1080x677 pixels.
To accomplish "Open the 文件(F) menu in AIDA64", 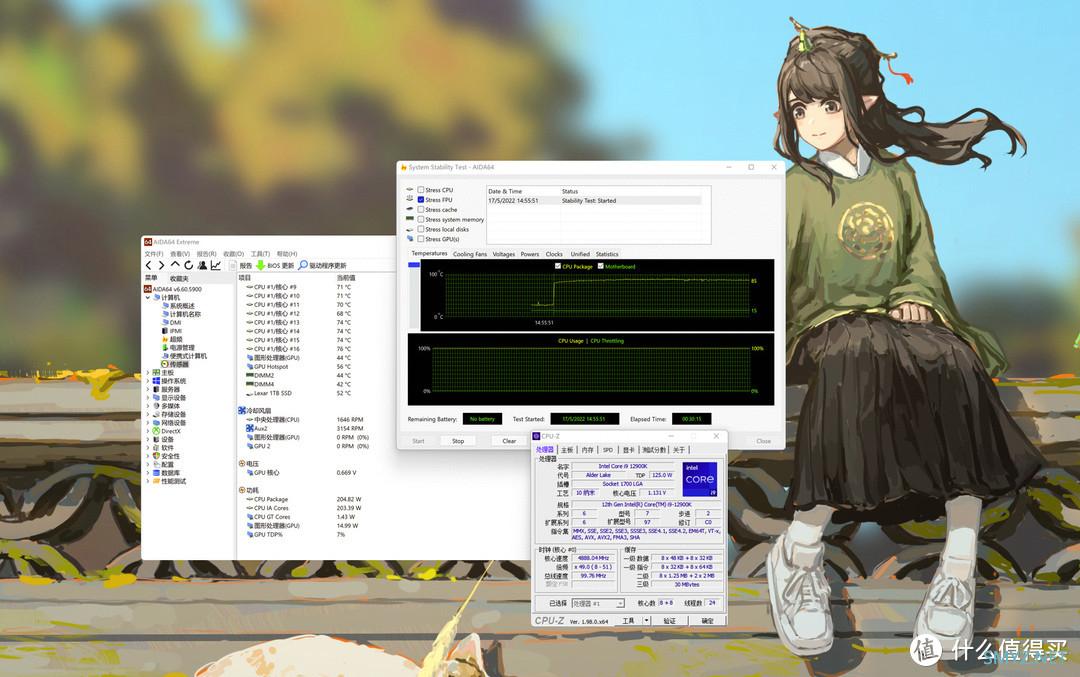I will click(154, 254).
